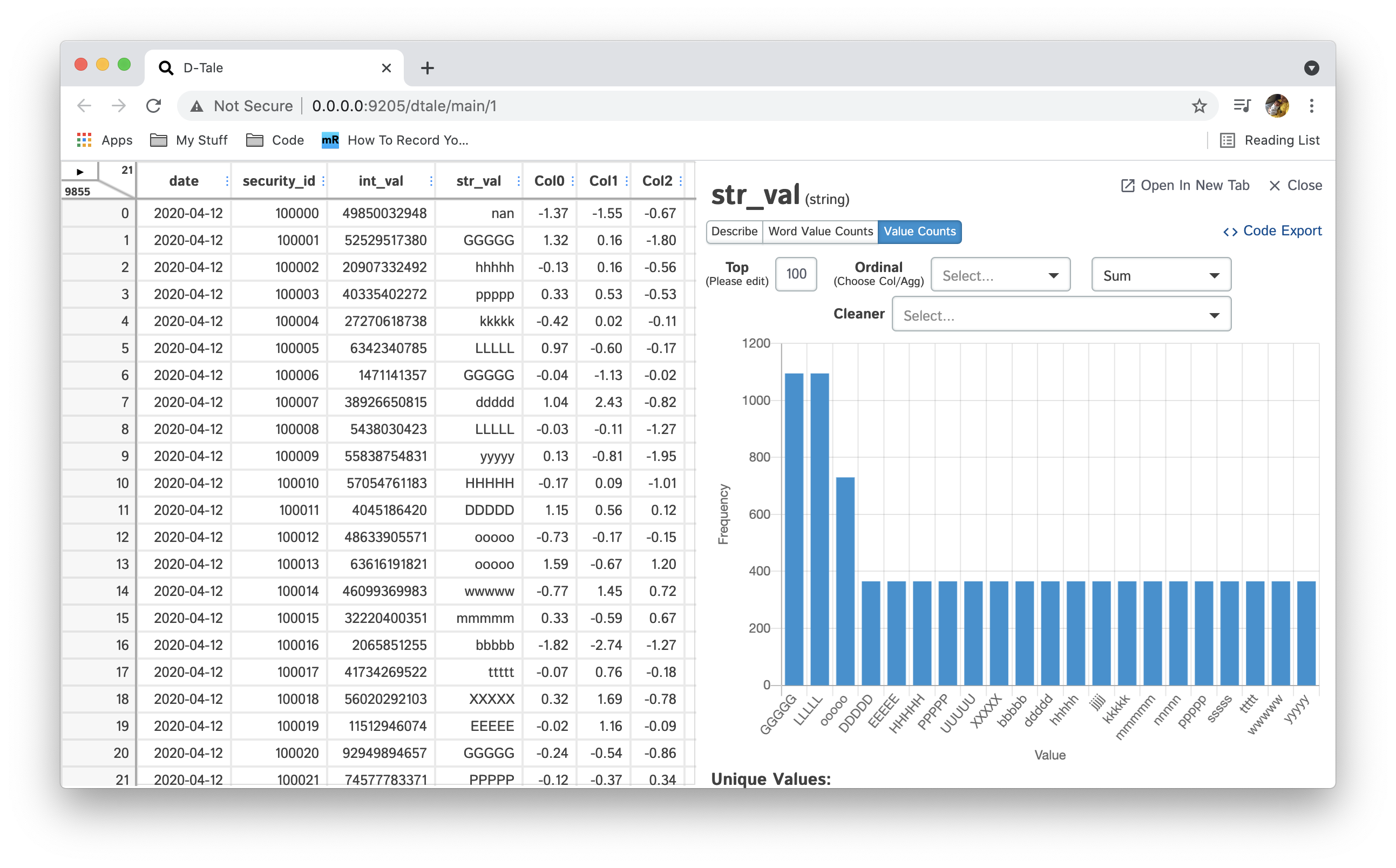Bookmark this page with the star icon
Screen dimensions: 1396x868
[1199, 106]
